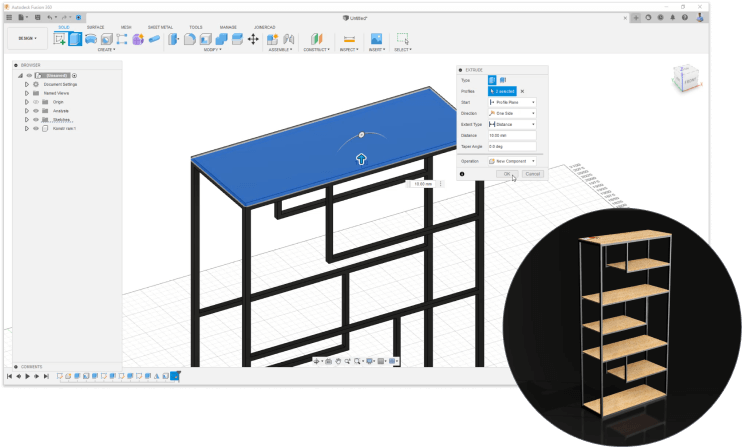Click the blue extrude distance arrow manipulator

coord(361,159)
